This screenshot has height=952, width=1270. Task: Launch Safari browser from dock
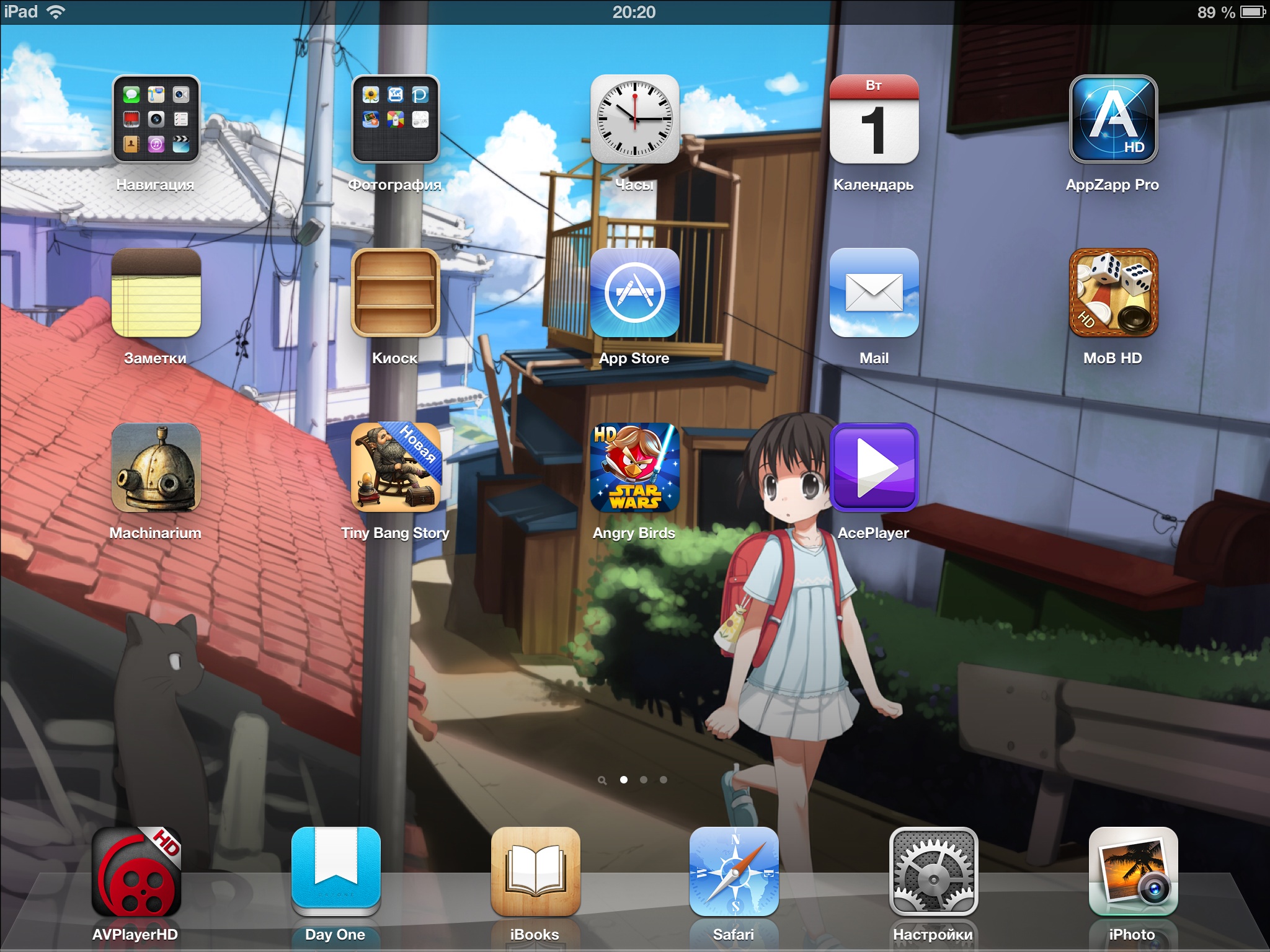coord(734,871)
